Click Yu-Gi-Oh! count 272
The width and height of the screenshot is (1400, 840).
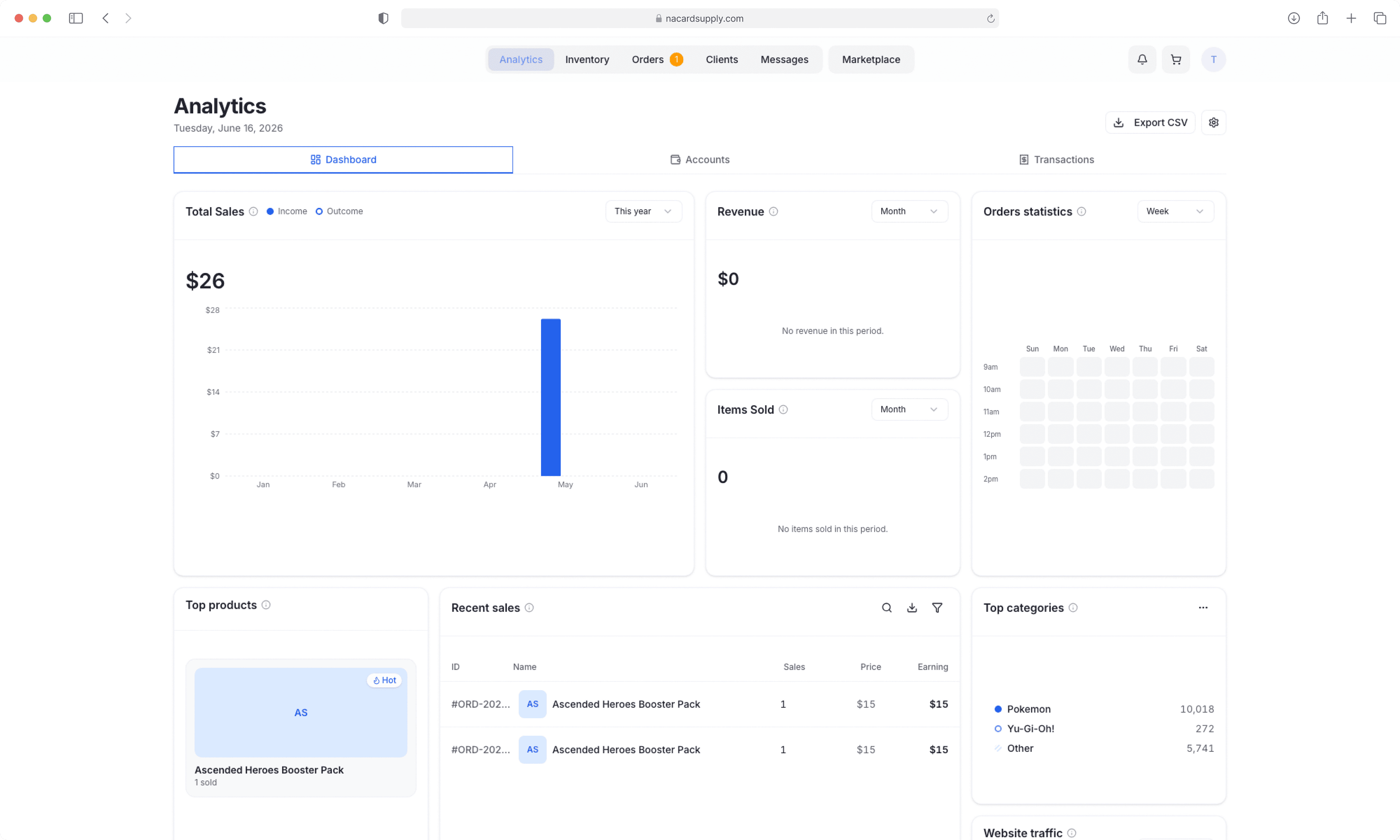tap(1204, 728)
